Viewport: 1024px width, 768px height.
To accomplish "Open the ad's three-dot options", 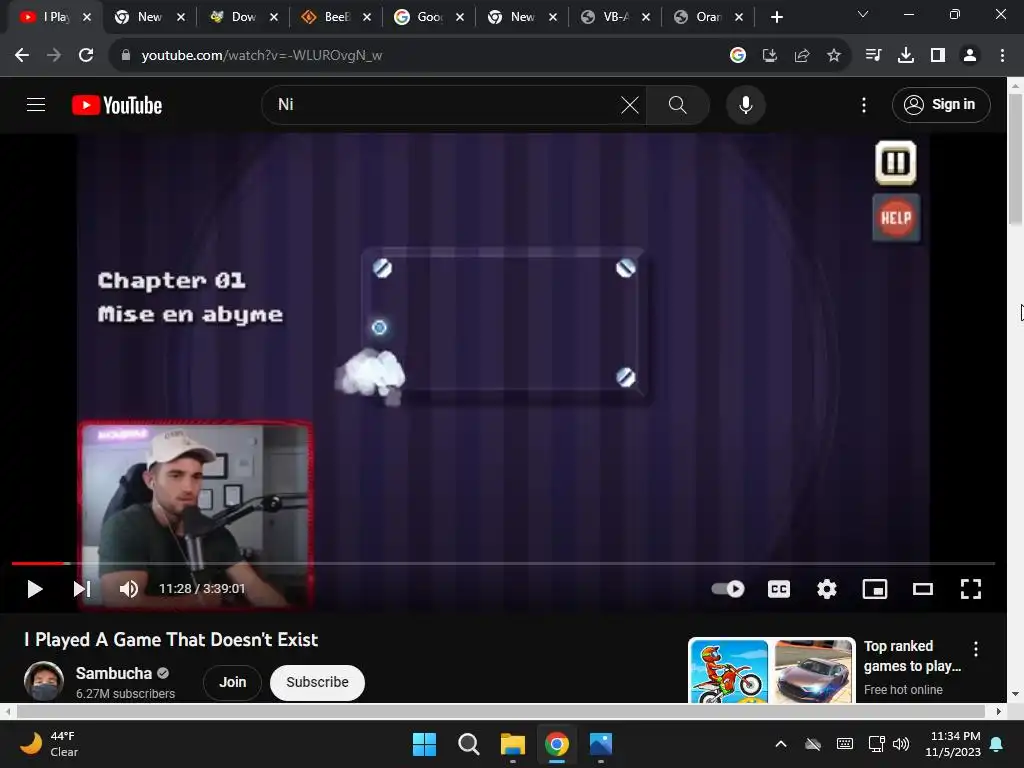I will click(x=976, y=649).
